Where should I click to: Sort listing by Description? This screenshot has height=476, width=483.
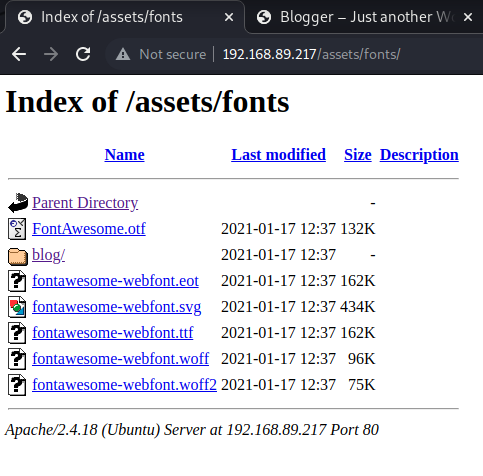pyautogui.click(x=419, y=155)
